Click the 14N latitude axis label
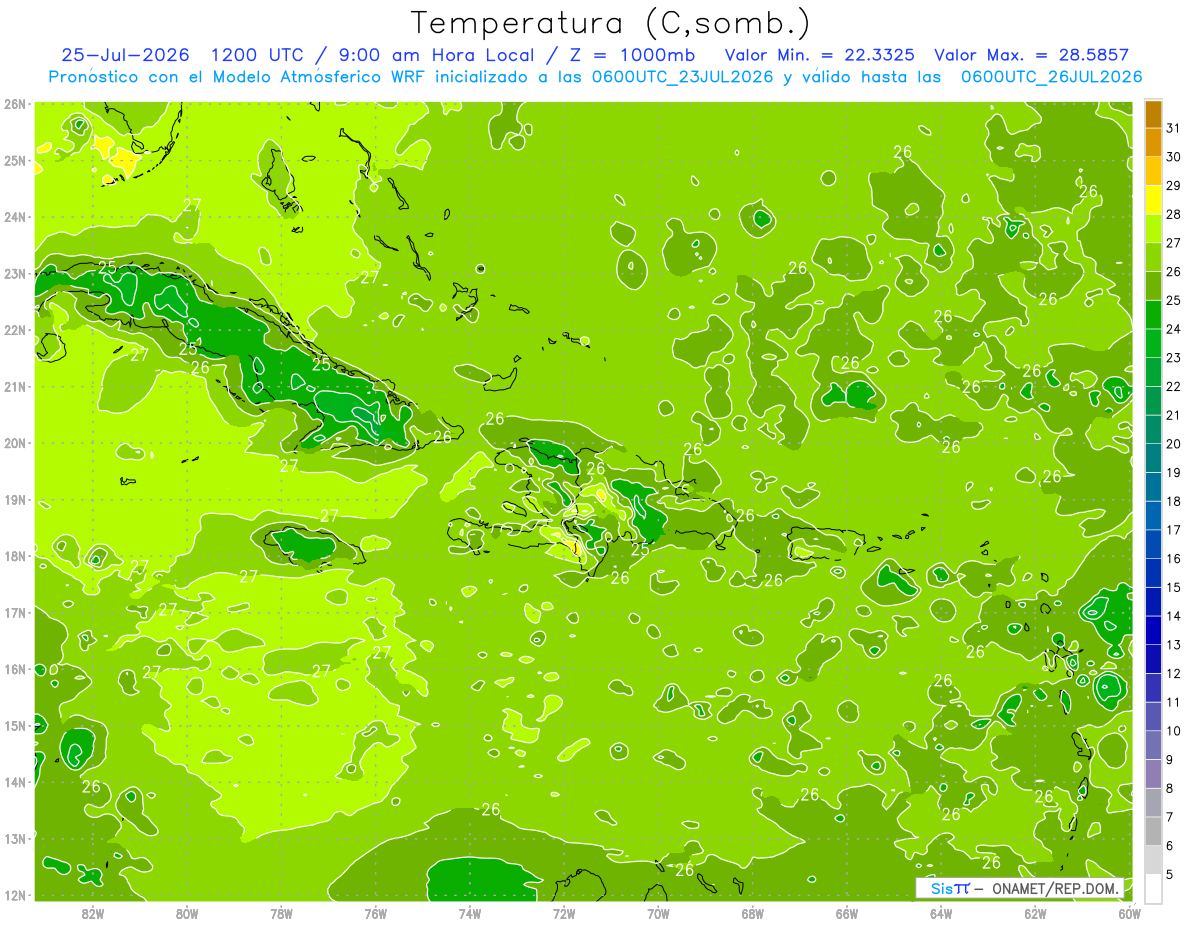 point(14,782)
